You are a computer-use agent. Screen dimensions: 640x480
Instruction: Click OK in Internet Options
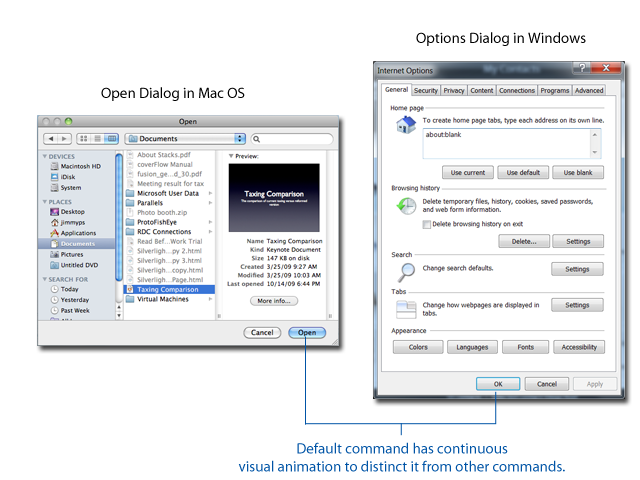pos(498,384)
